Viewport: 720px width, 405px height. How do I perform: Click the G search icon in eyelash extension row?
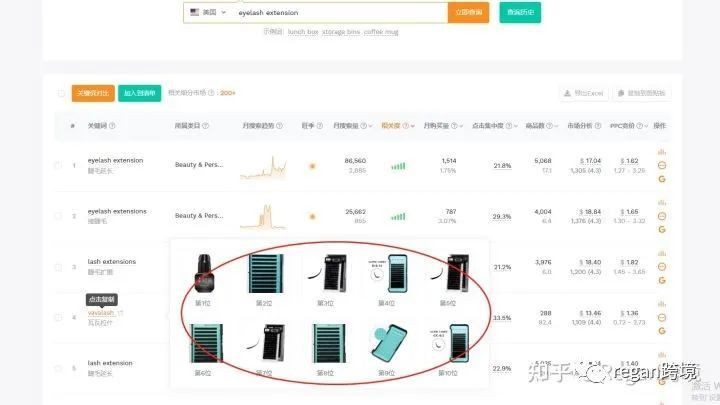click(662, 179)
